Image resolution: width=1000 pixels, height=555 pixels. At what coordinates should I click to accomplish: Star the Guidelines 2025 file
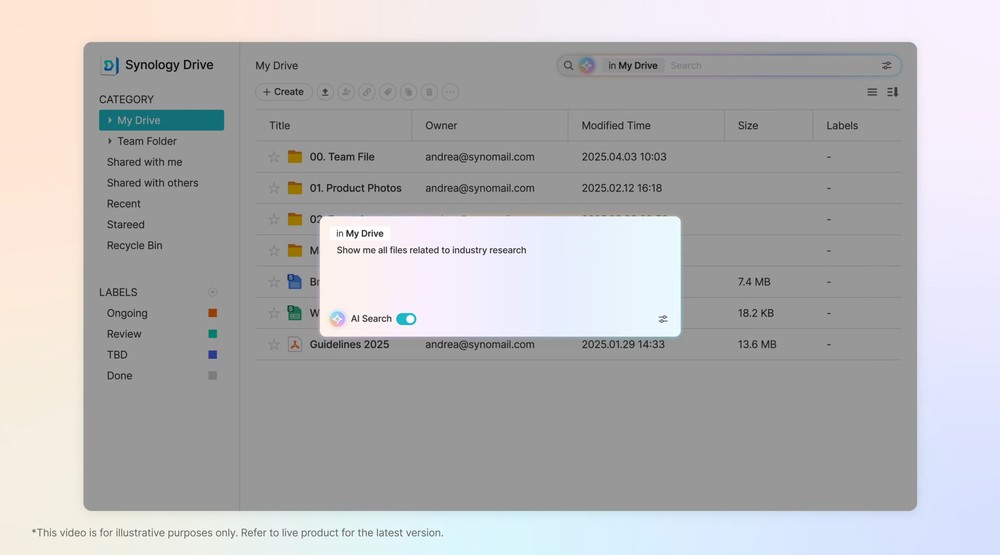[x=274, y=345]
